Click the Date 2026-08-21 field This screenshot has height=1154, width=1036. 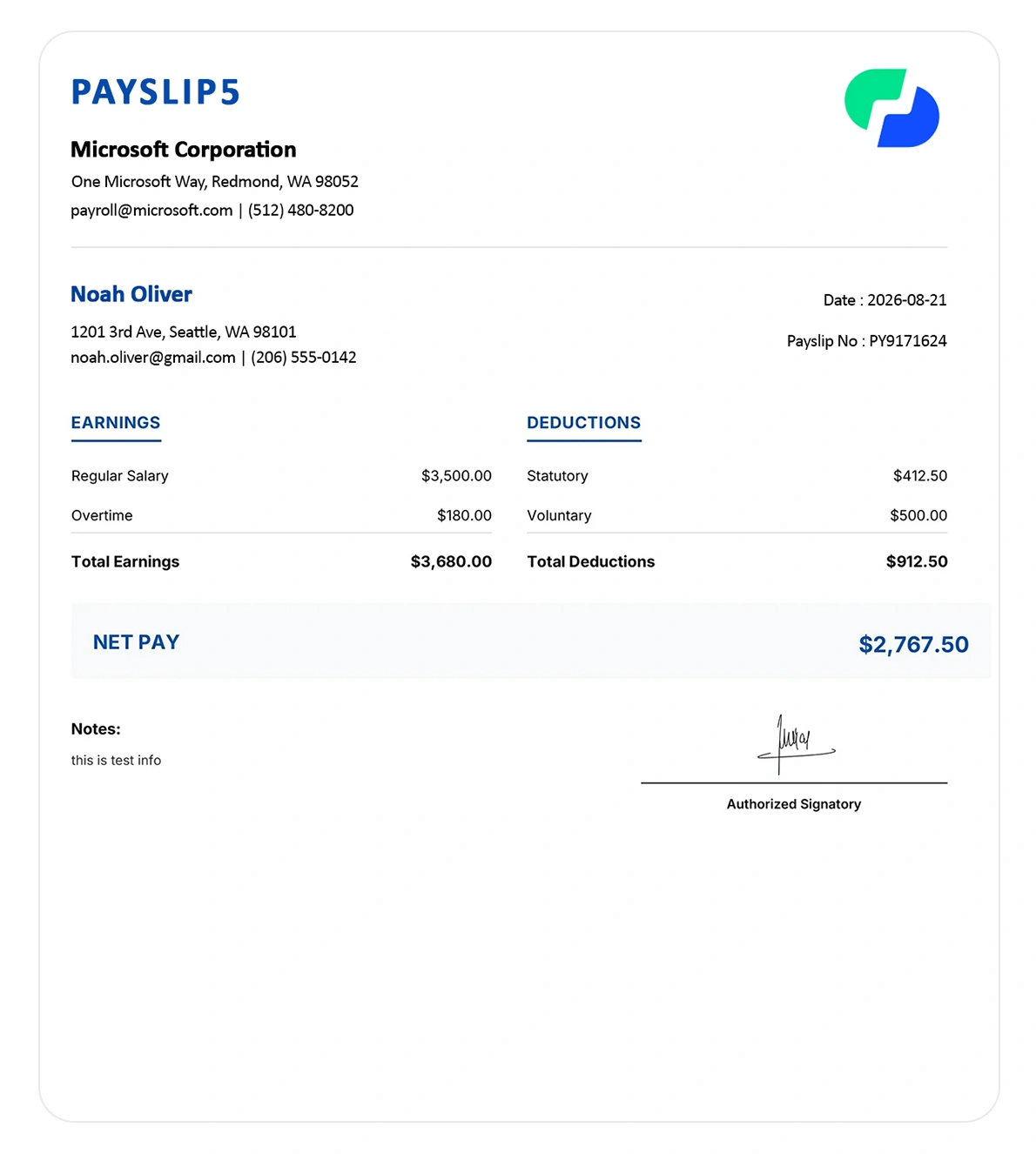click(x=885, y=300)
